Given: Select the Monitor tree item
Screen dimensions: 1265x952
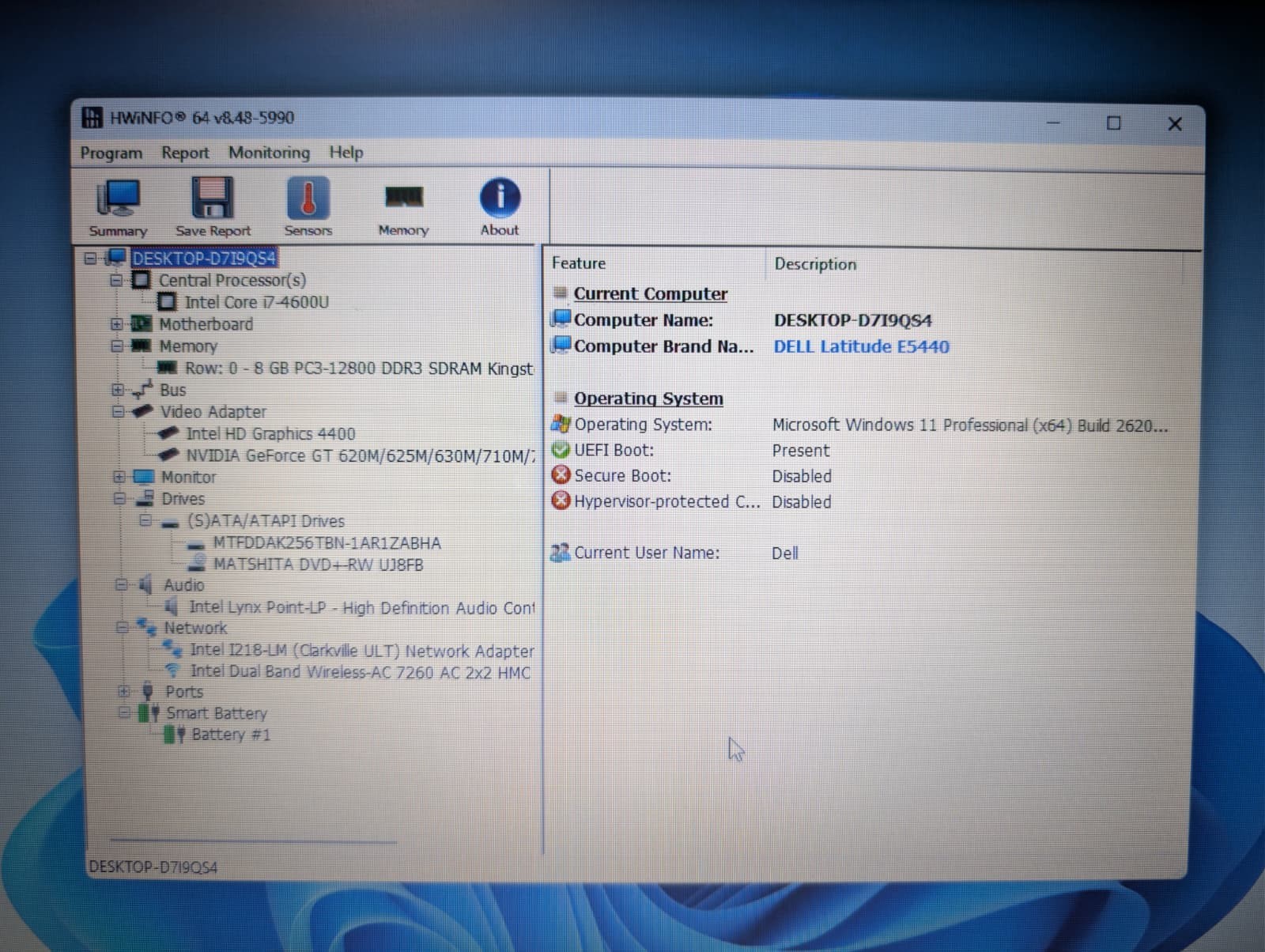Looking at the screenshot, I should pos(189,477).
